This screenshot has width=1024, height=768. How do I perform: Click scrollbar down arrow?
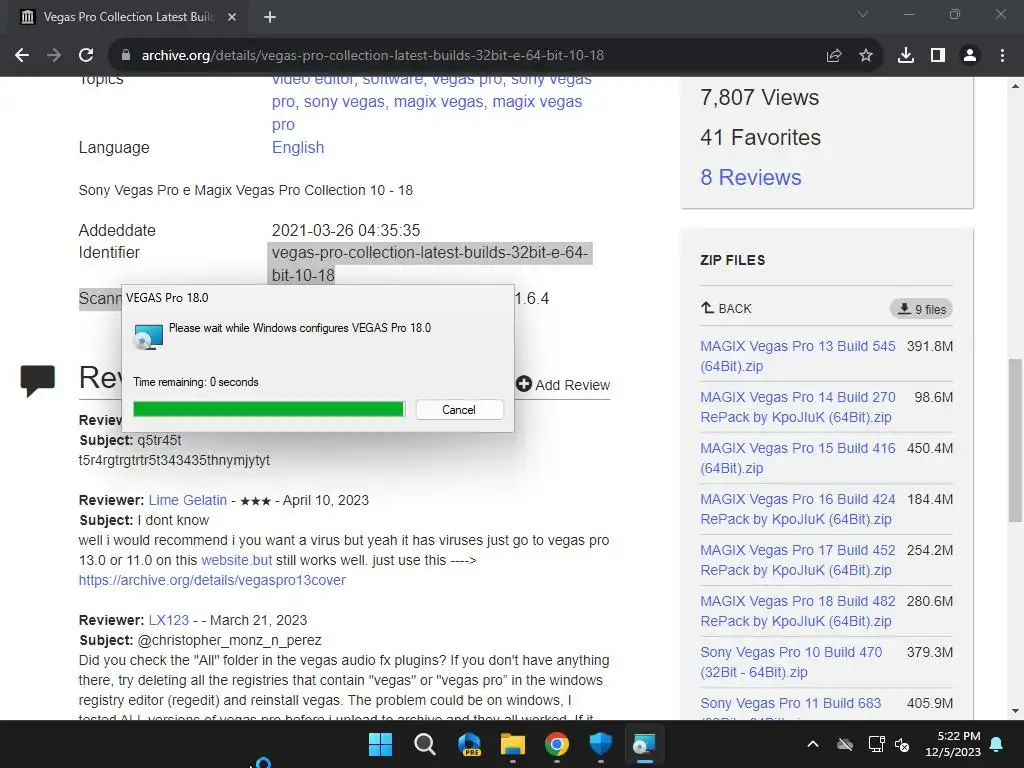coord(1015,711)
